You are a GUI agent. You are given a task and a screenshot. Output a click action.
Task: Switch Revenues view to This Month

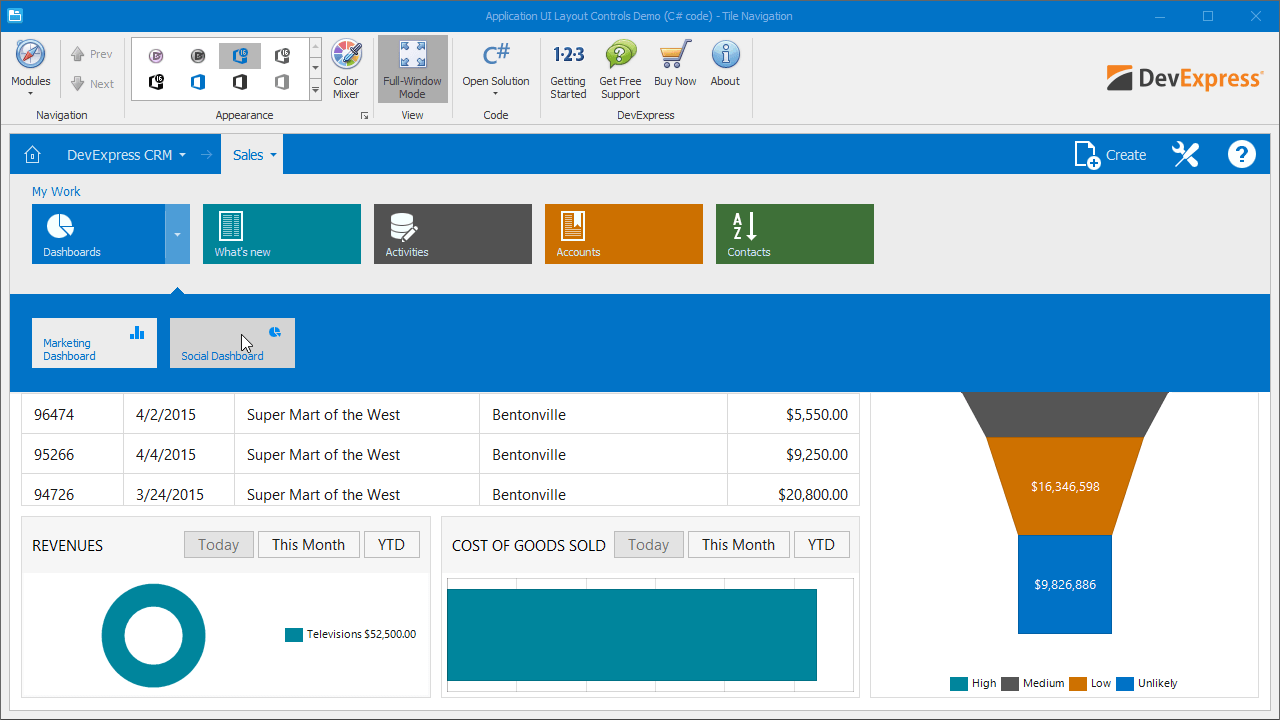(x=308, y=544)
